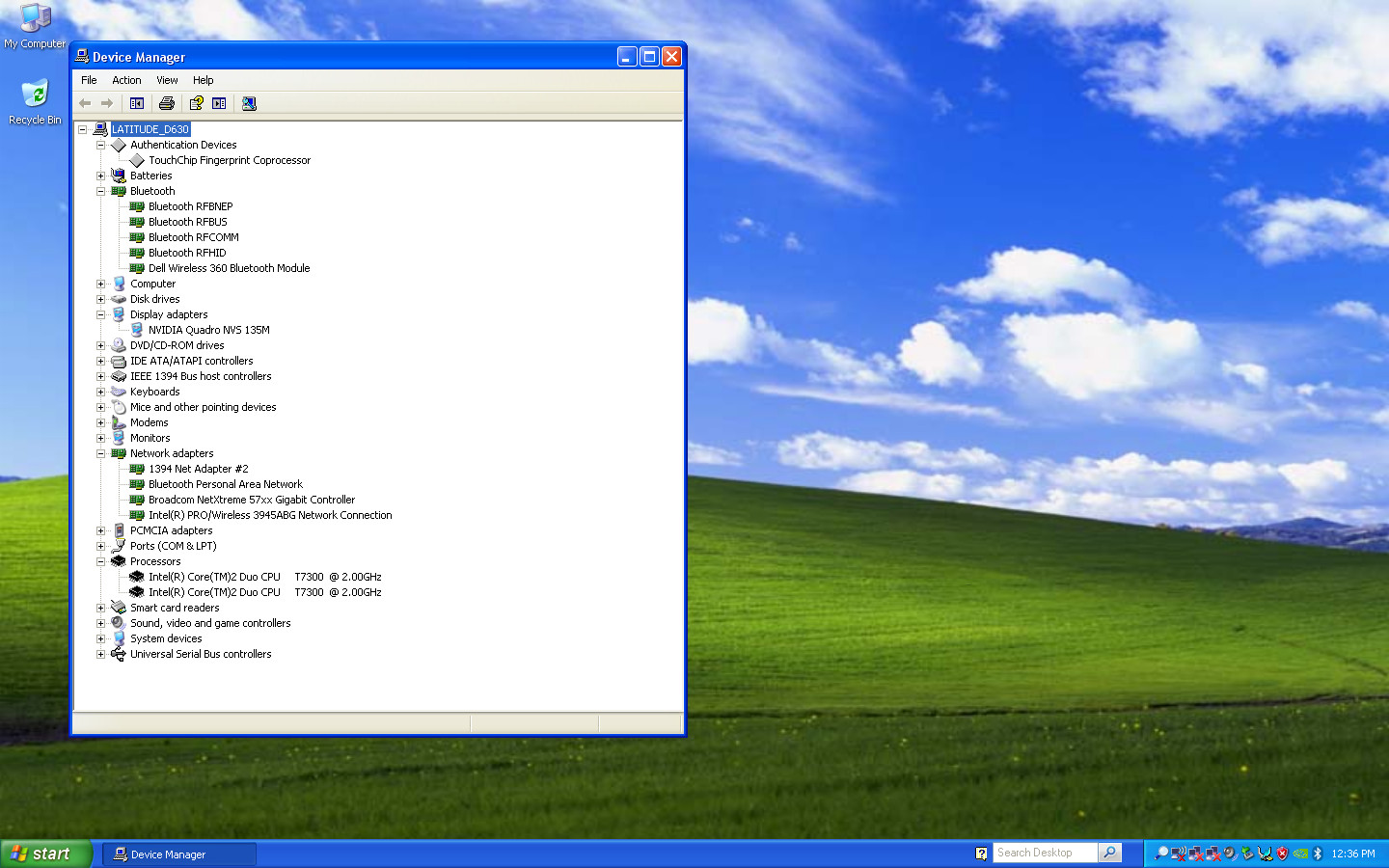
Task: Click the PCMCIA adapters category icon
Action: pos(119,530)
